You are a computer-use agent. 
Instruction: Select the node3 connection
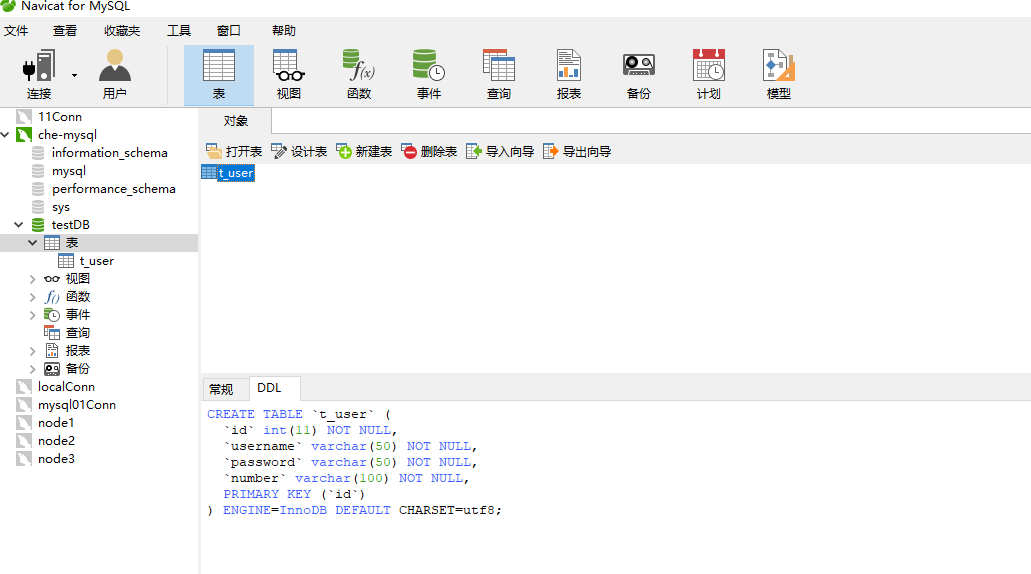point(56,459)
